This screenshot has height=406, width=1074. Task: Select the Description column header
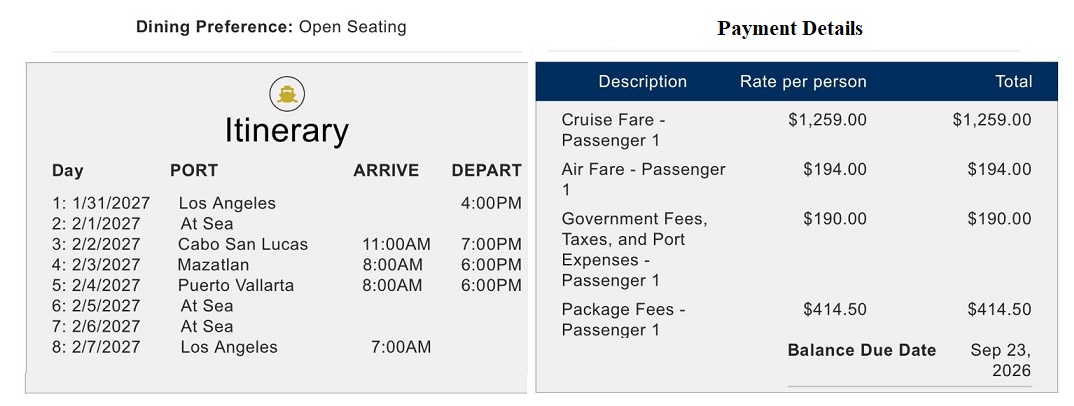coord(642,82)
